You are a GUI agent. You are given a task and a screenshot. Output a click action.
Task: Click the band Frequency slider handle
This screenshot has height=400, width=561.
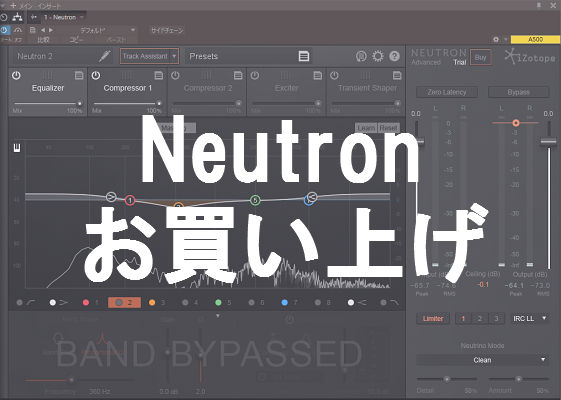(x=72, y=380)
